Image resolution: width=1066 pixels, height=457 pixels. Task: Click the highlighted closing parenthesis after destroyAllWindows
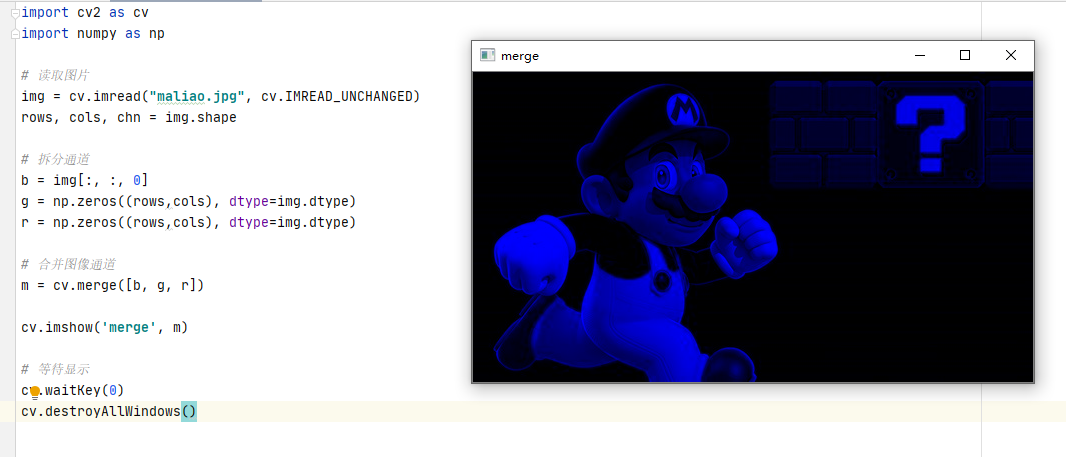click(193, 411)
